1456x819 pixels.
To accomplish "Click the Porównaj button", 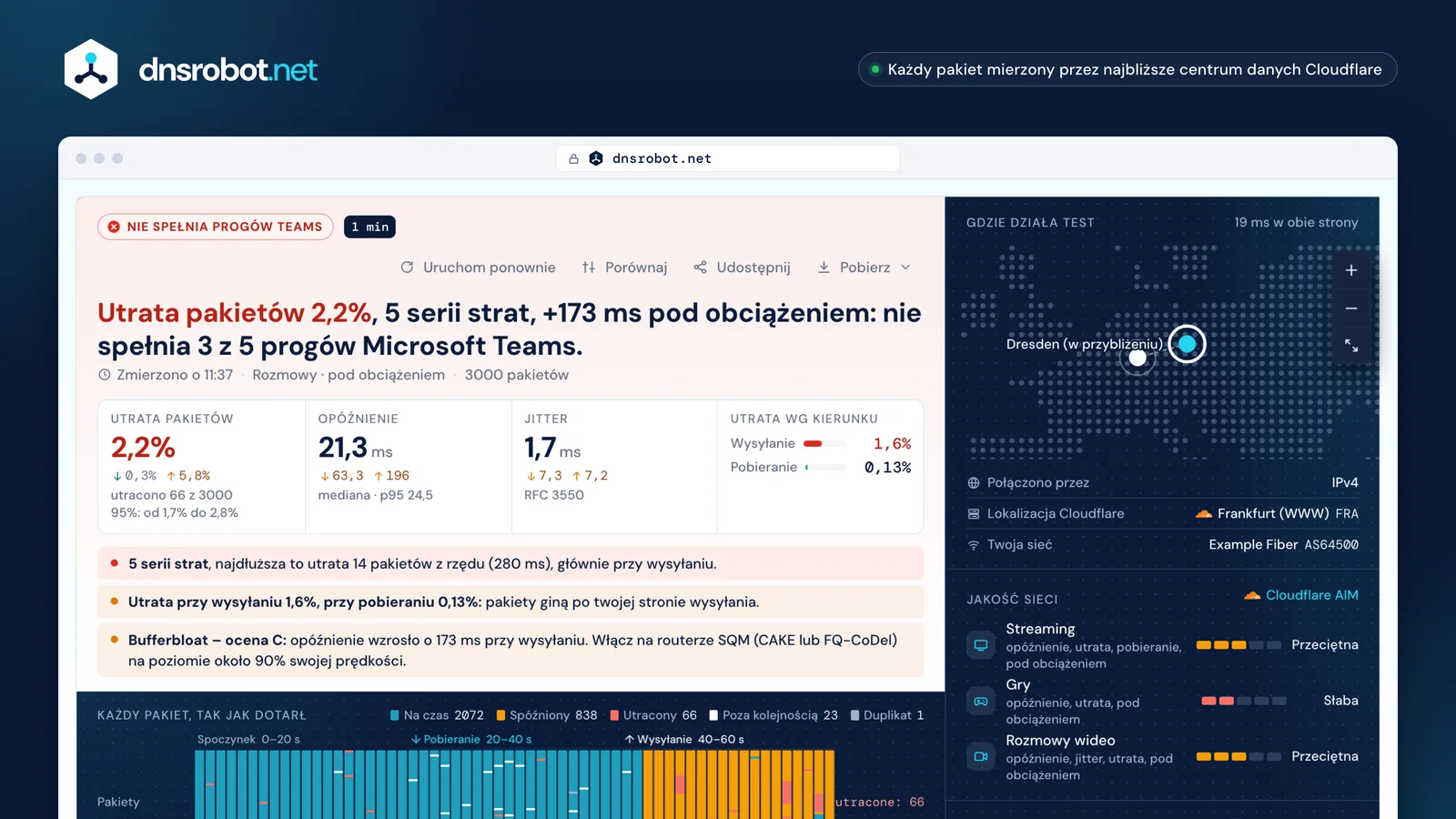I will pos(624,268).
